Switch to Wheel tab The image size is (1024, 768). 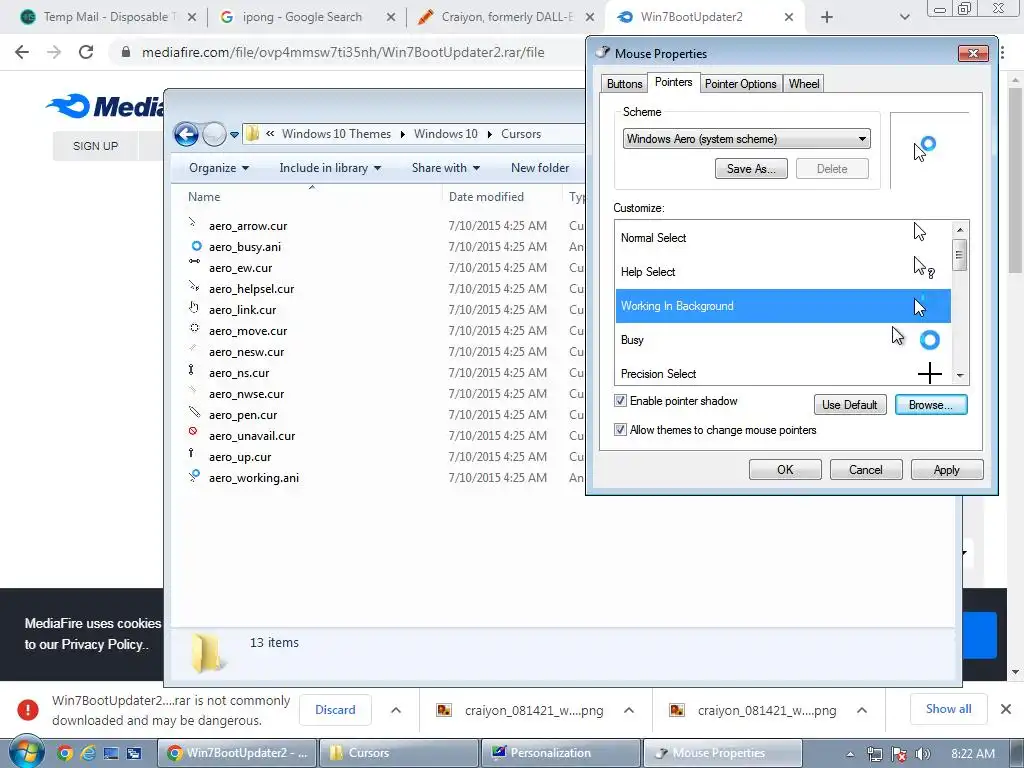[x=804, y=84]
